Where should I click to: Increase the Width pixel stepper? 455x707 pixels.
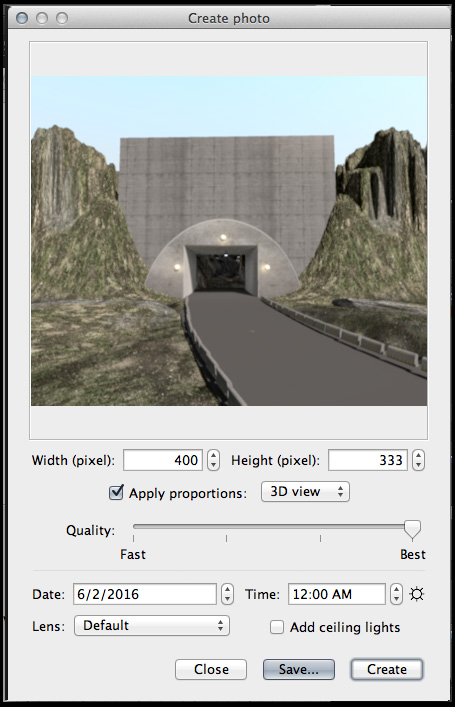[214, 455]
